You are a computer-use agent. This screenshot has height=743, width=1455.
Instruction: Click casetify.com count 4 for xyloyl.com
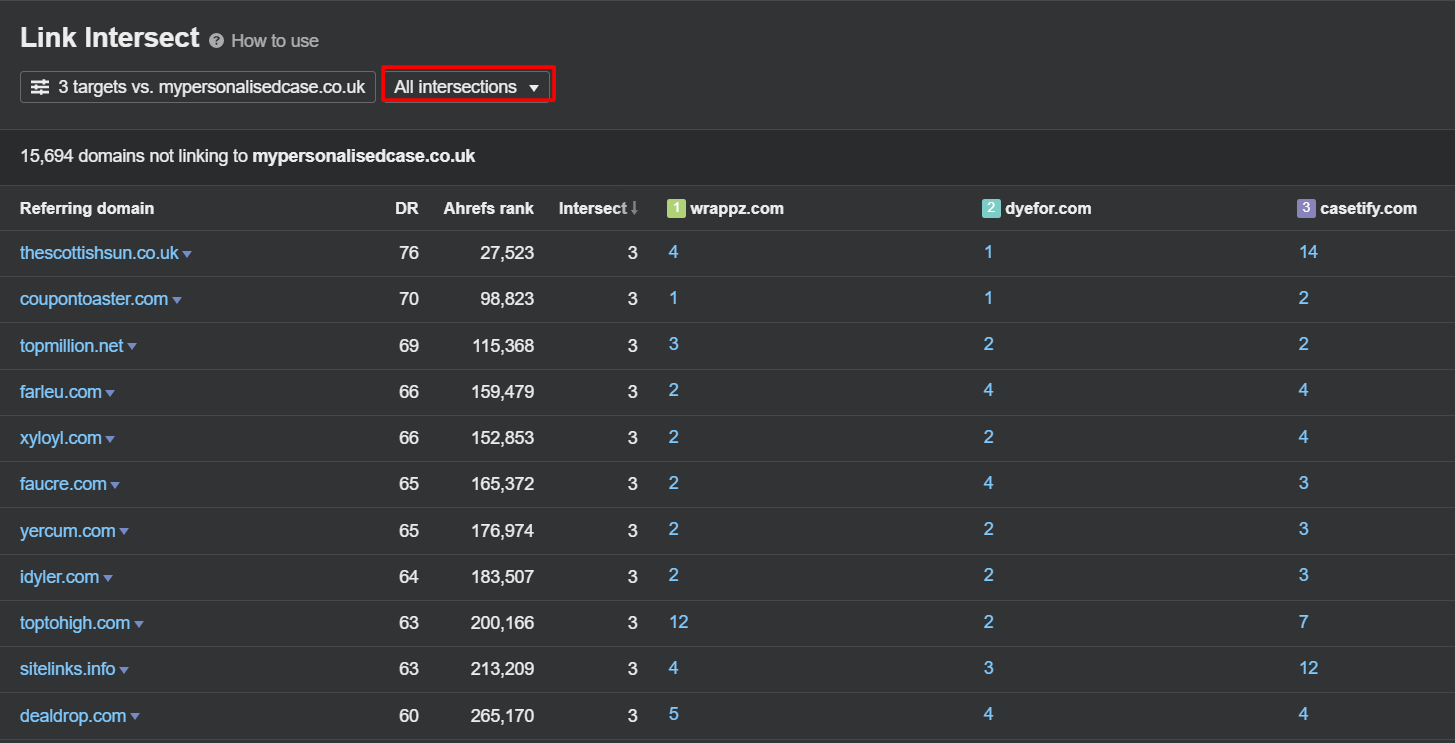tap(1303, 437)
